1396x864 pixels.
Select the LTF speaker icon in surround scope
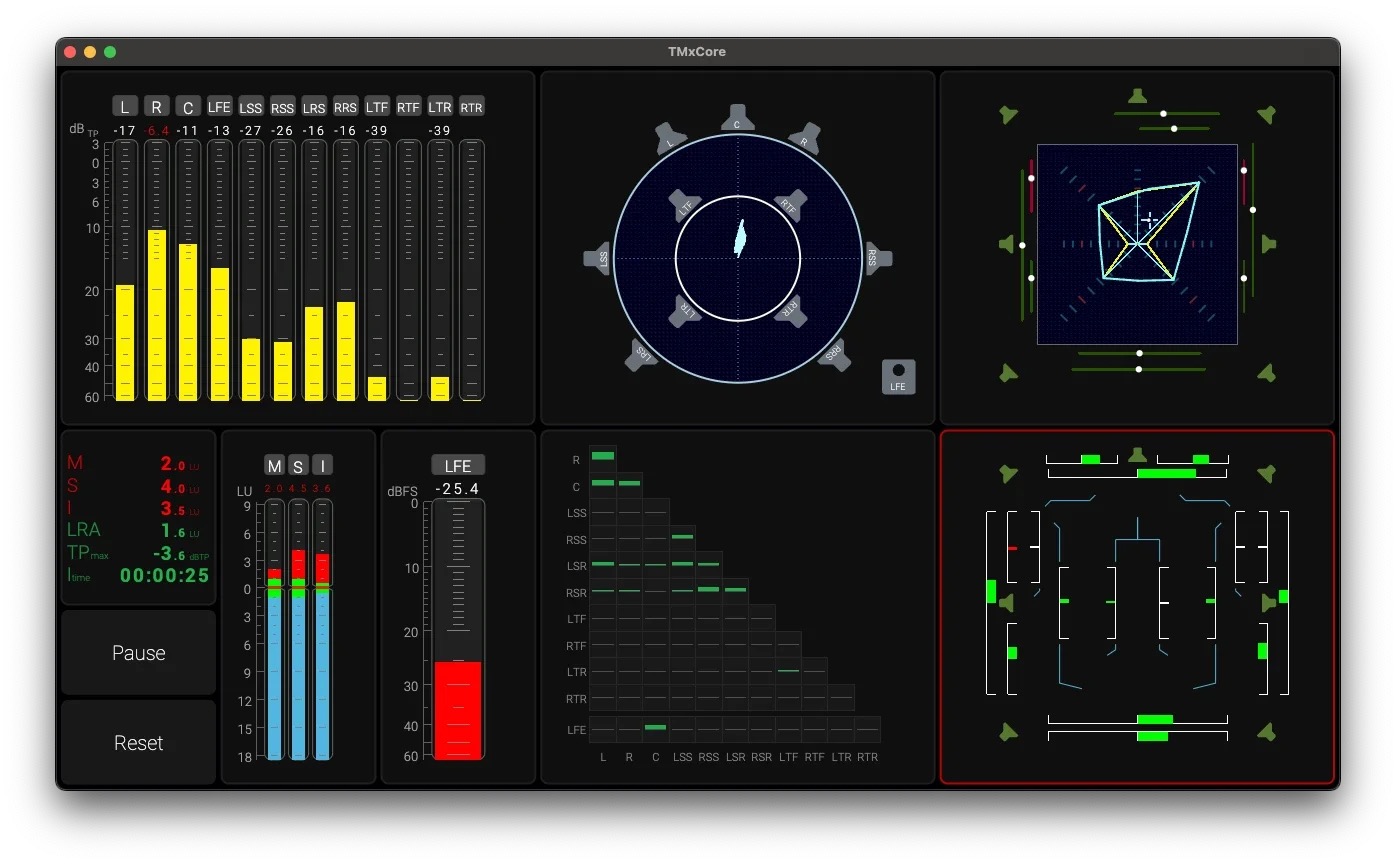coord(686,206)
